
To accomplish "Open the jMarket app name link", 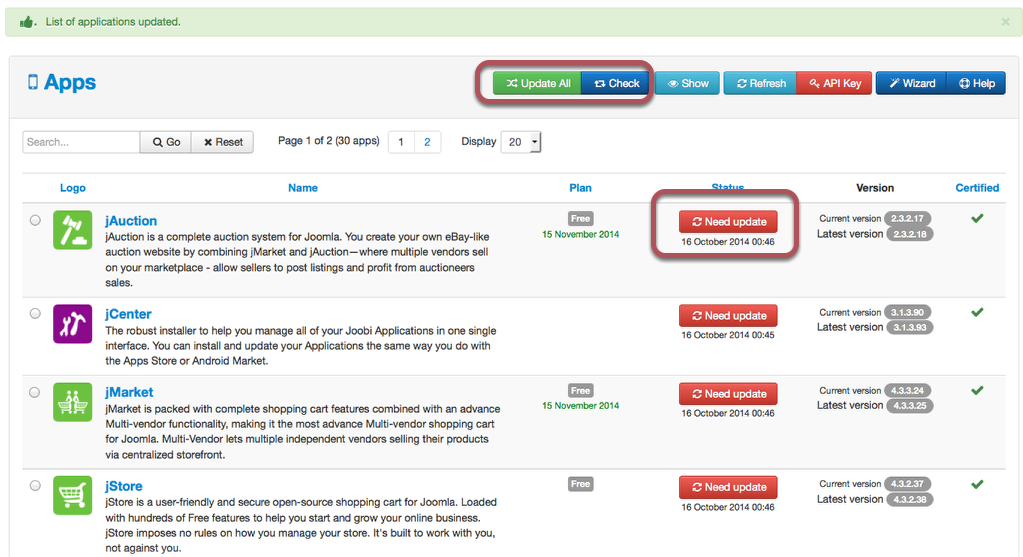I will pos(129,392).
